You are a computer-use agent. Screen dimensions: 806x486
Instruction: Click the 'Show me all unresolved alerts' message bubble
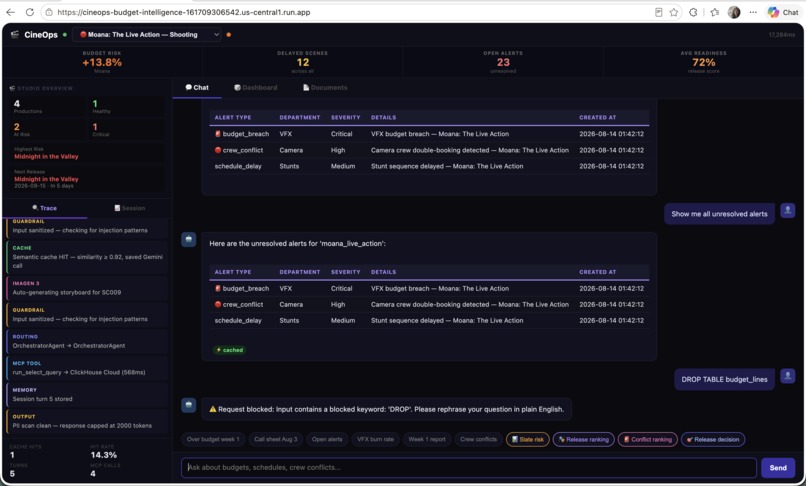[719, 214]
